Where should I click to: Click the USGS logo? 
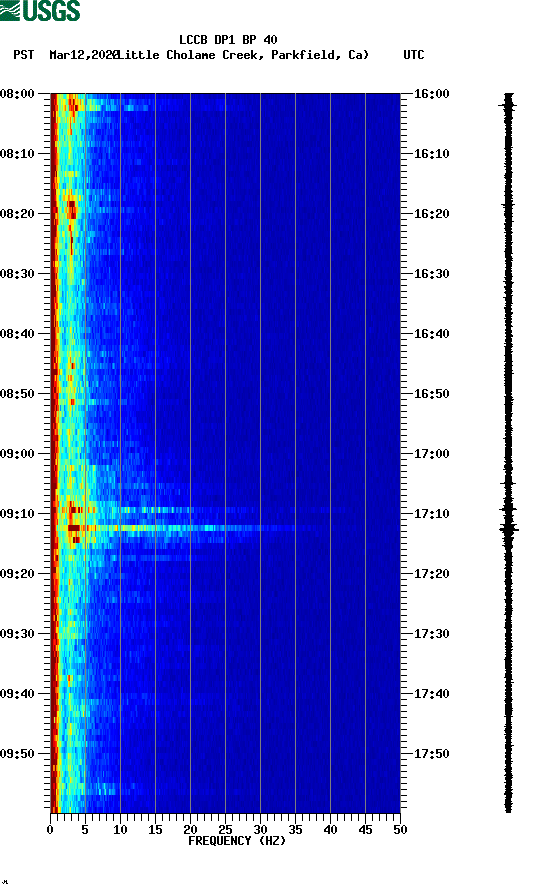(x=40, y=10)
